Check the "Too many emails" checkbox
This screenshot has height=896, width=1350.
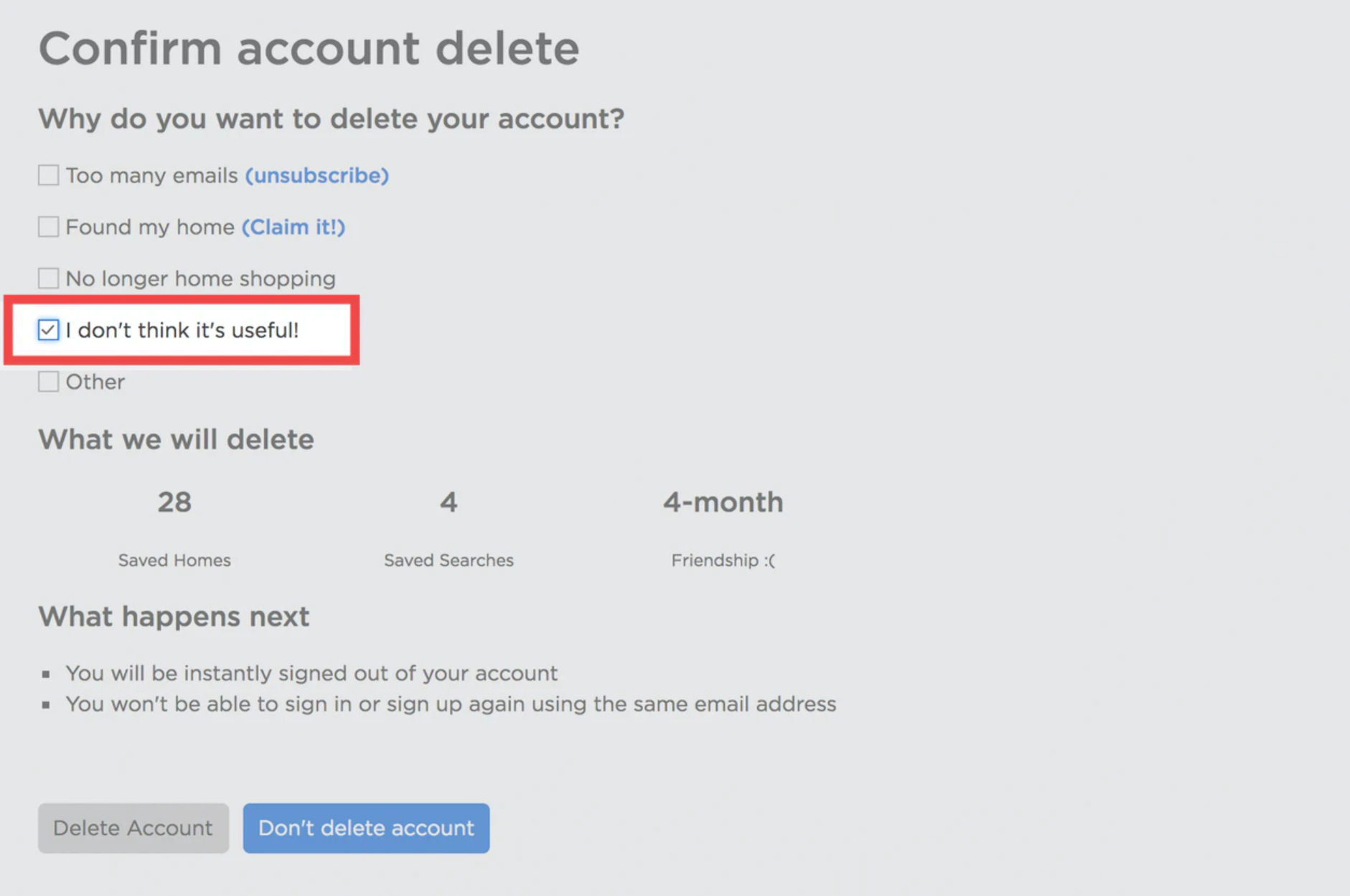[x=48, y=175]
